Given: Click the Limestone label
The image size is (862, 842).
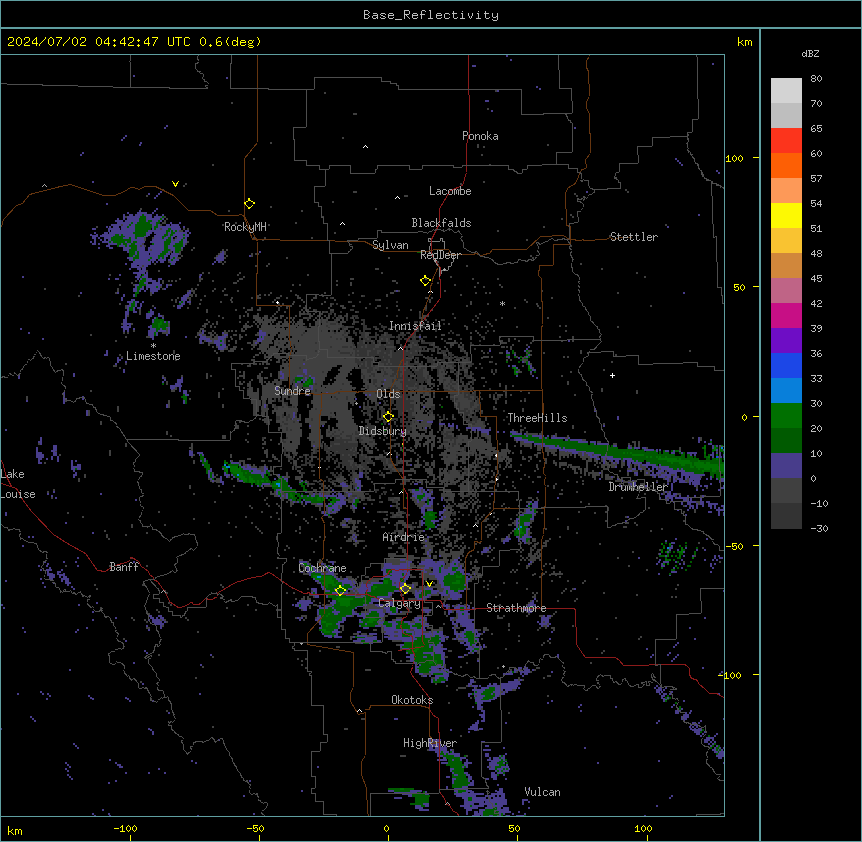Looking at the screenshot, I should pyautogui.click(x=153, y=356).
